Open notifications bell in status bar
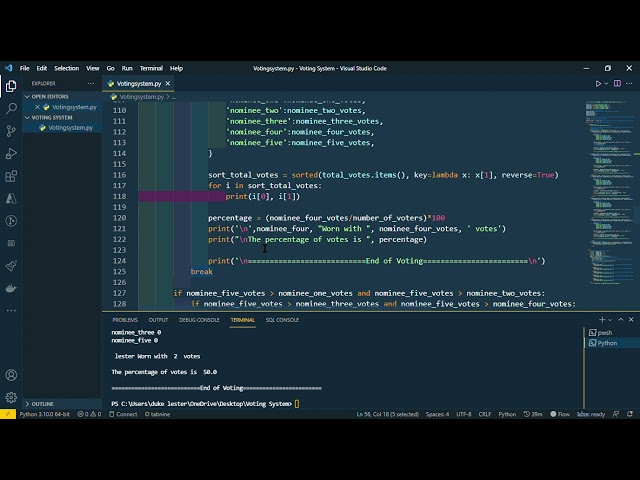This screenshot has height=480, width=640. click(630, 414)
